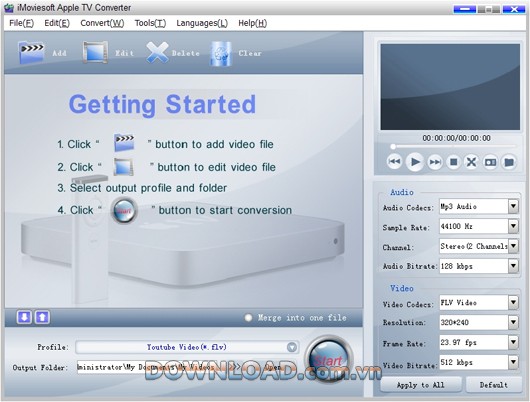Click the app icon in the title bar
This screenshot has width=530, height=402.
pos(8,7)
